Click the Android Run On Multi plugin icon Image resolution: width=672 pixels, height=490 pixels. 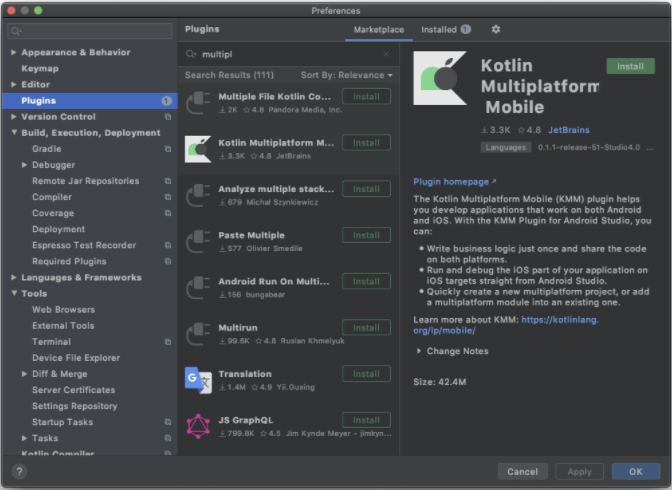tap(198, 288)
